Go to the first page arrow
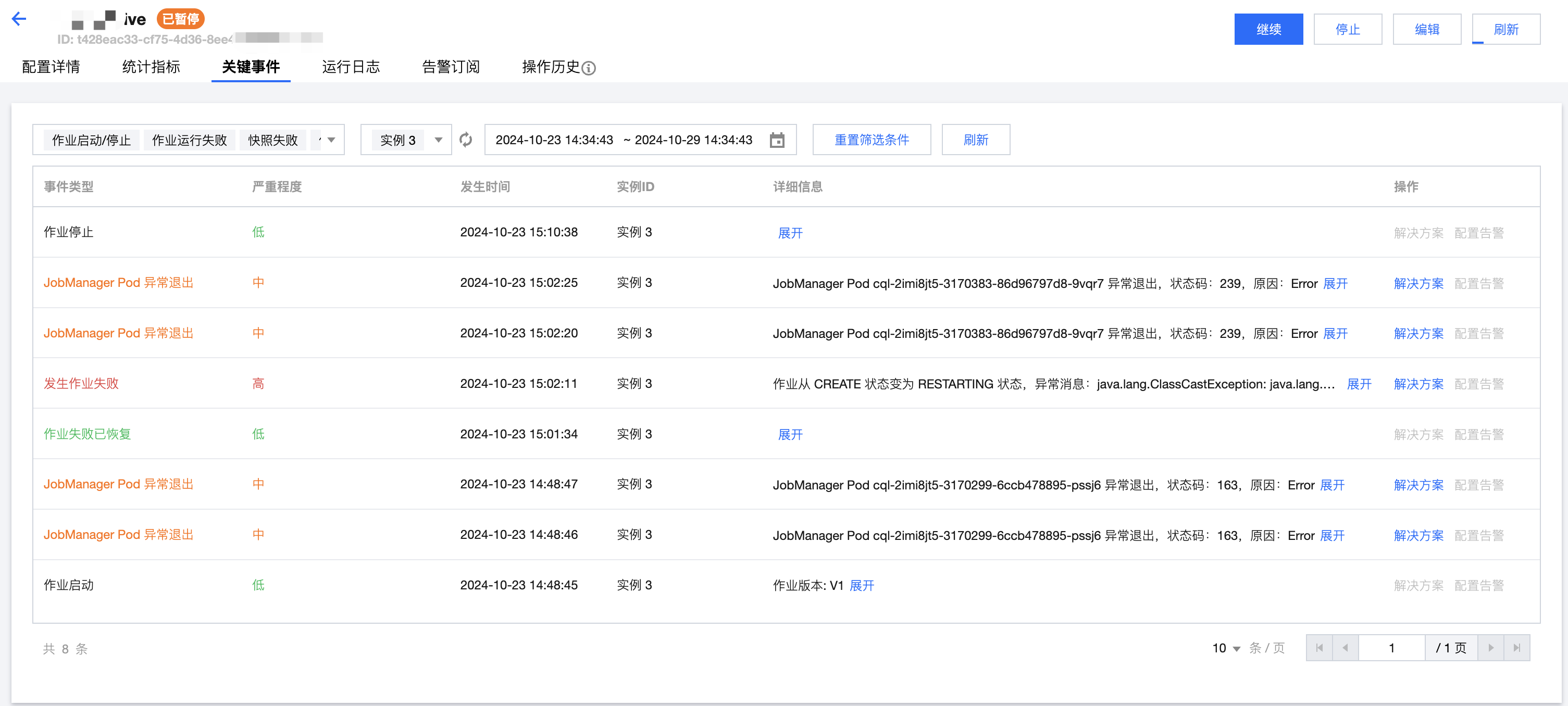1568x706 pixels. [x=1319, y=648]
